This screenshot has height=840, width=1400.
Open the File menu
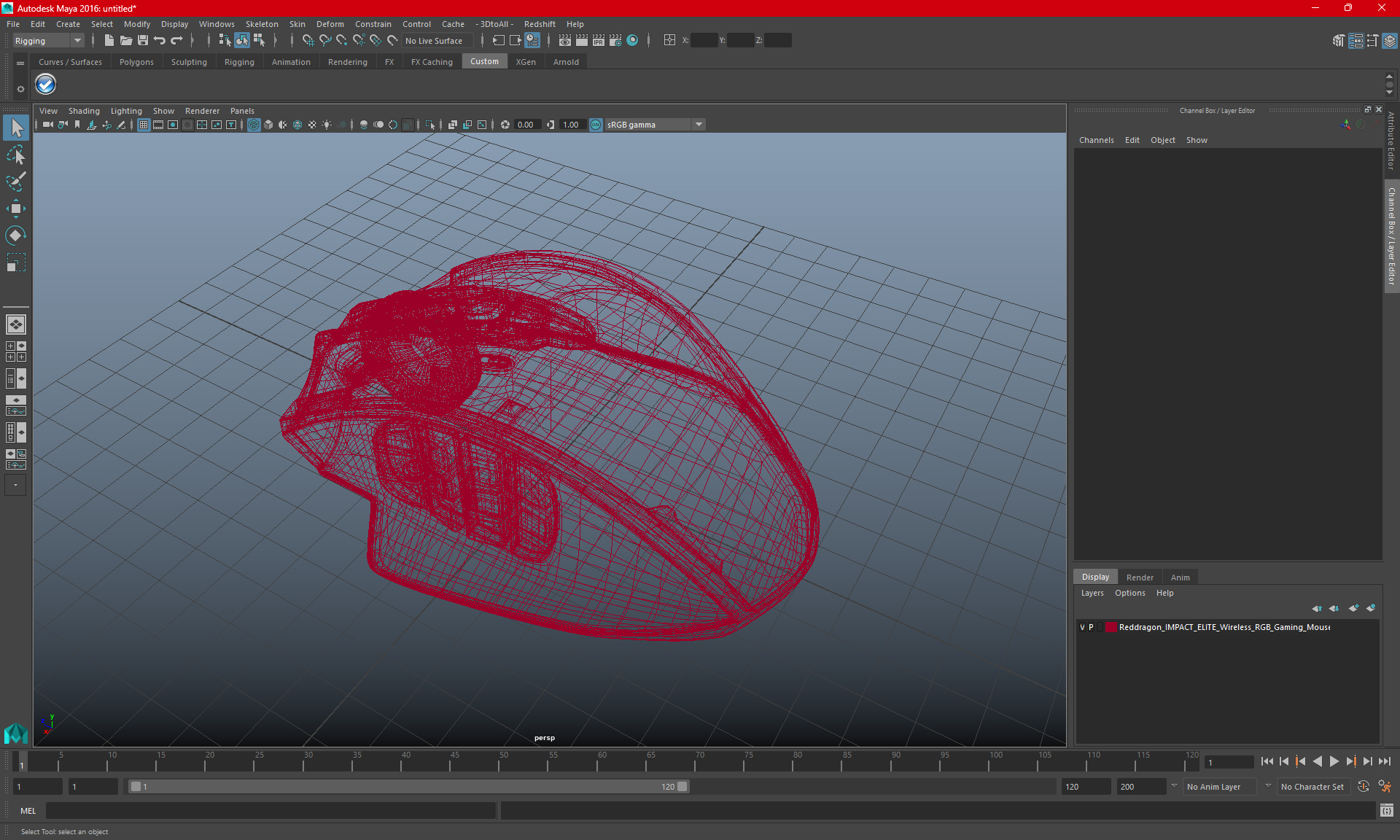pos(13,24)
